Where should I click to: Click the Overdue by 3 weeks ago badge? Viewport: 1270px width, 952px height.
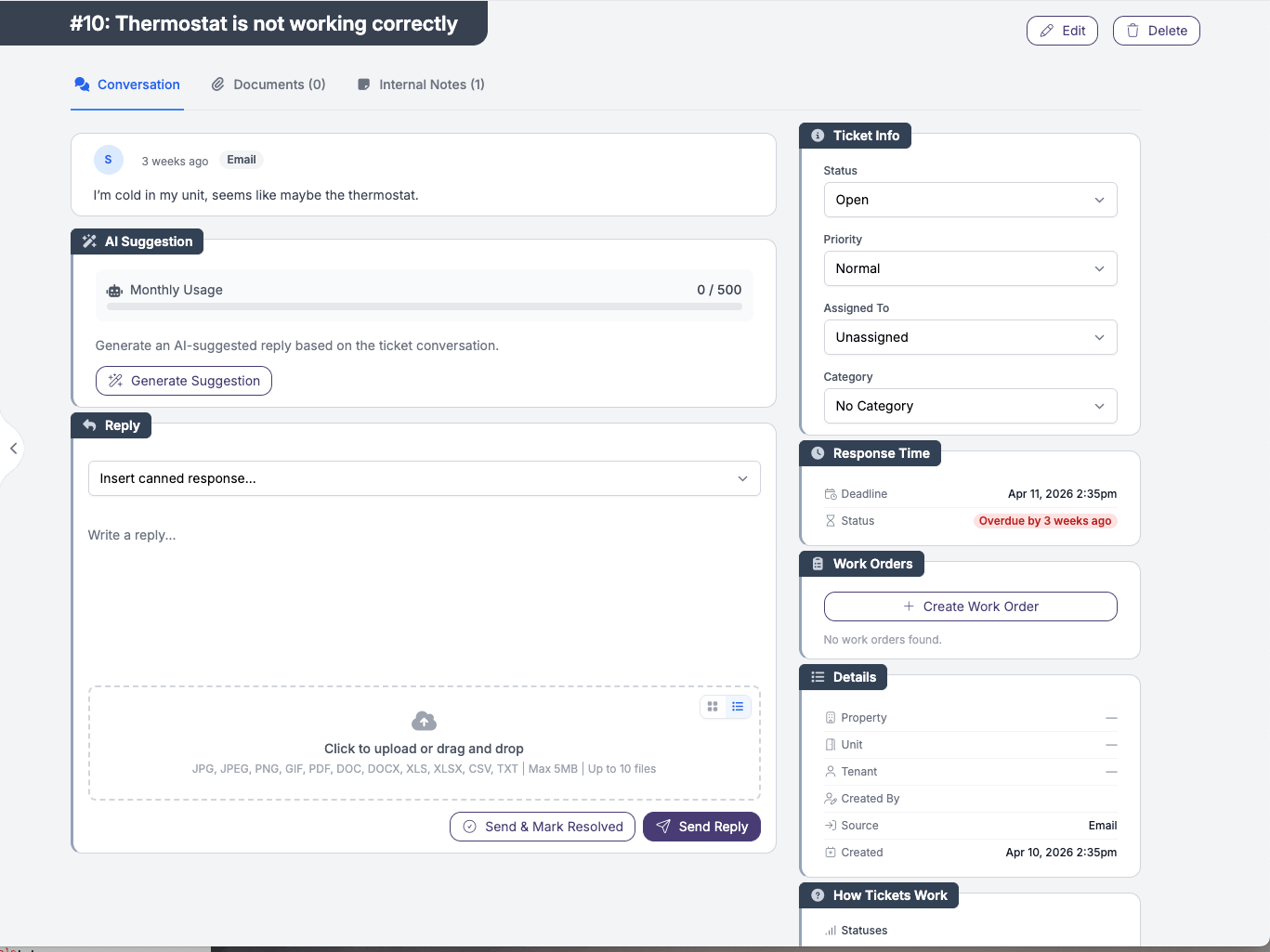click(1045, 521)
